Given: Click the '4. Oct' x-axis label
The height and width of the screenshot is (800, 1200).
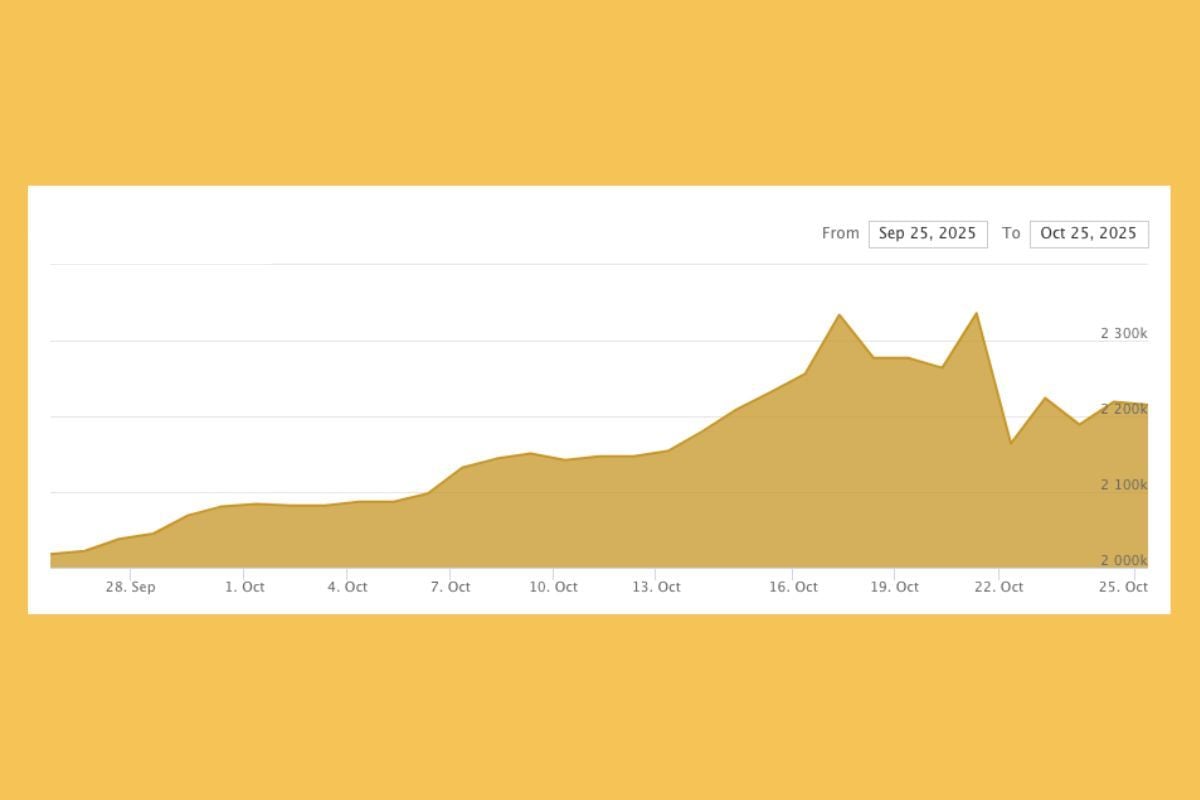Looking at the screenshot, I should 347,587.
